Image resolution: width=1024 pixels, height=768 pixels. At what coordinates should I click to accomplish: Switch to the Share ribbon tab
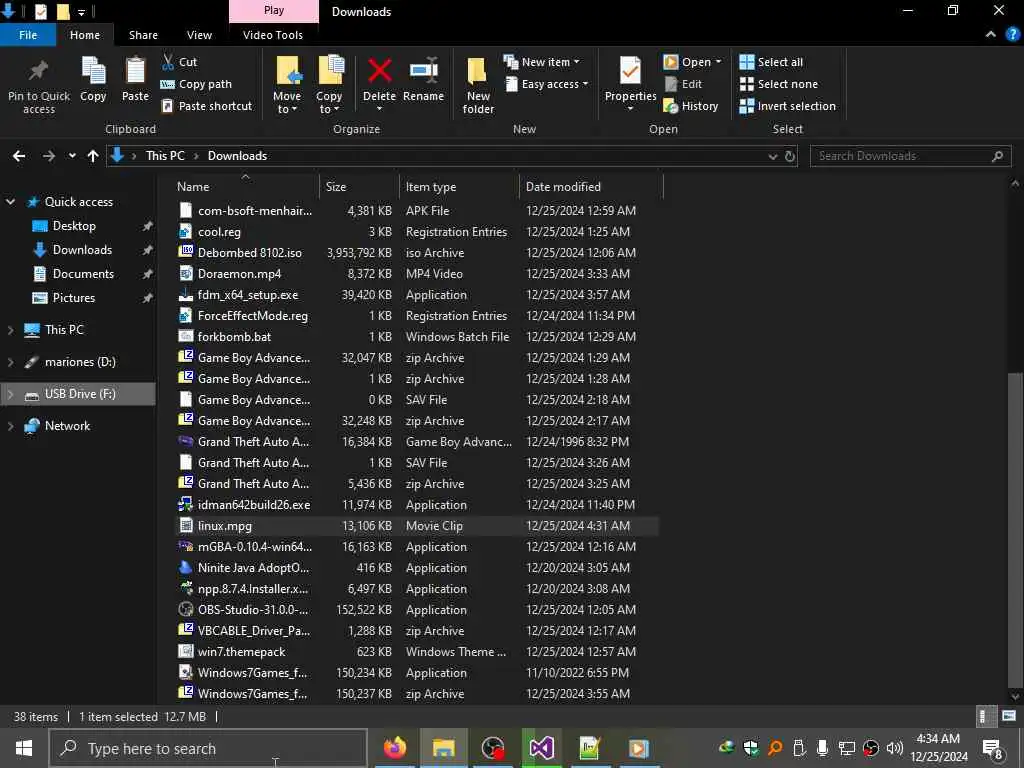143,35
